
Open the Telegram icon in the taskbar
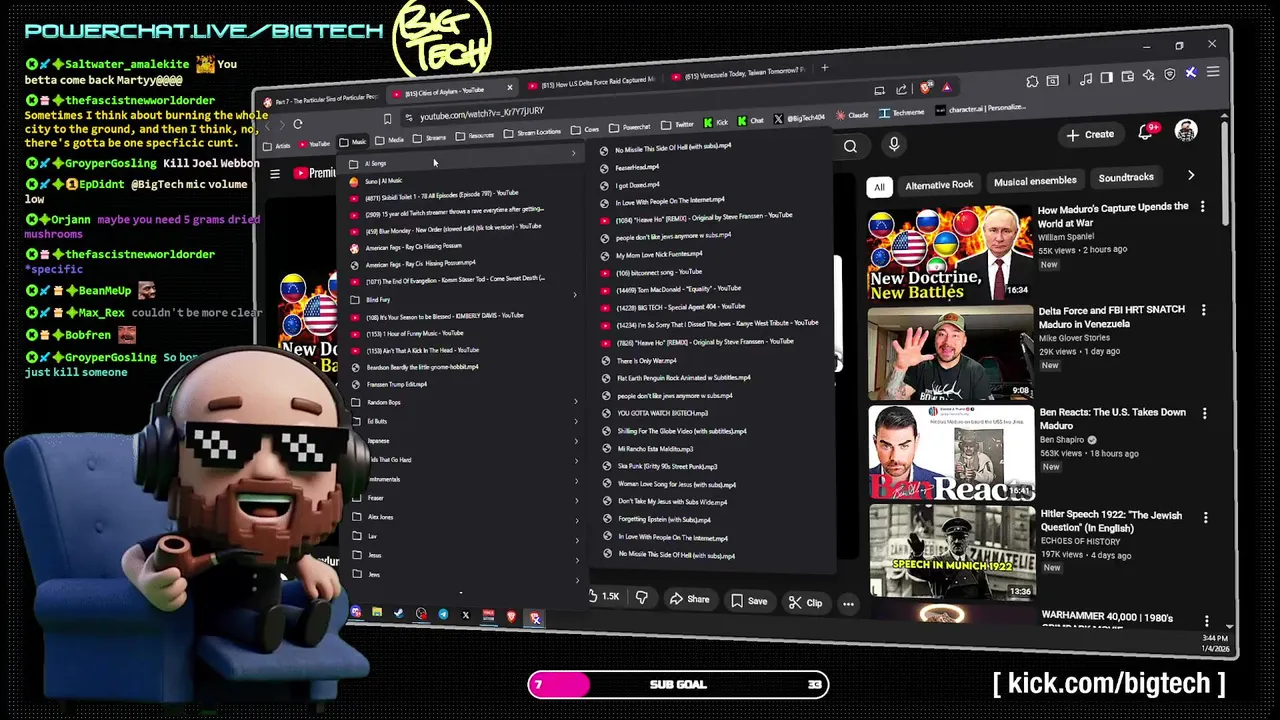point(443,614)
